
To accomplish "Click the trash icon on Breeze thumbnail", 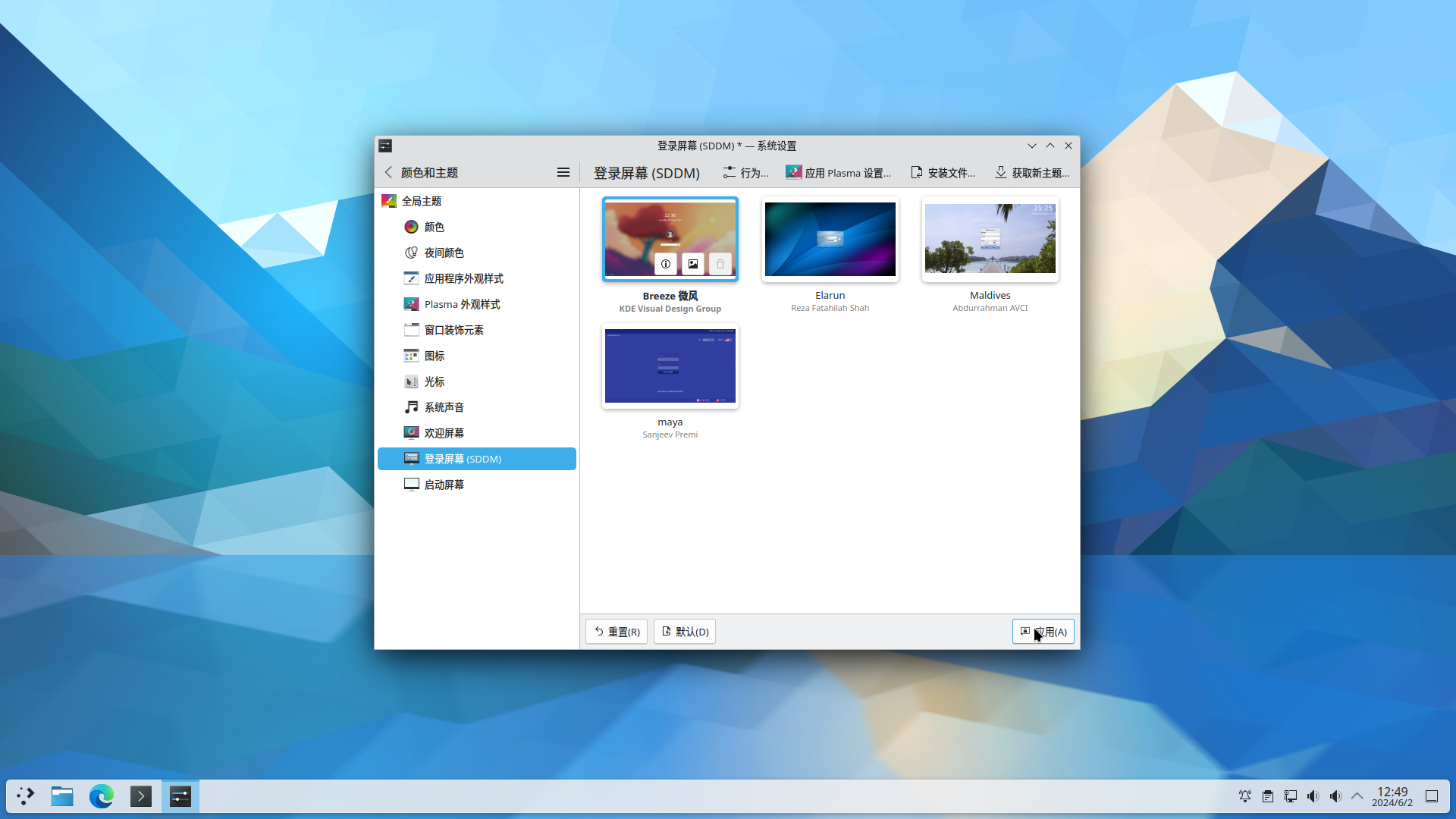I will [720, 264].
